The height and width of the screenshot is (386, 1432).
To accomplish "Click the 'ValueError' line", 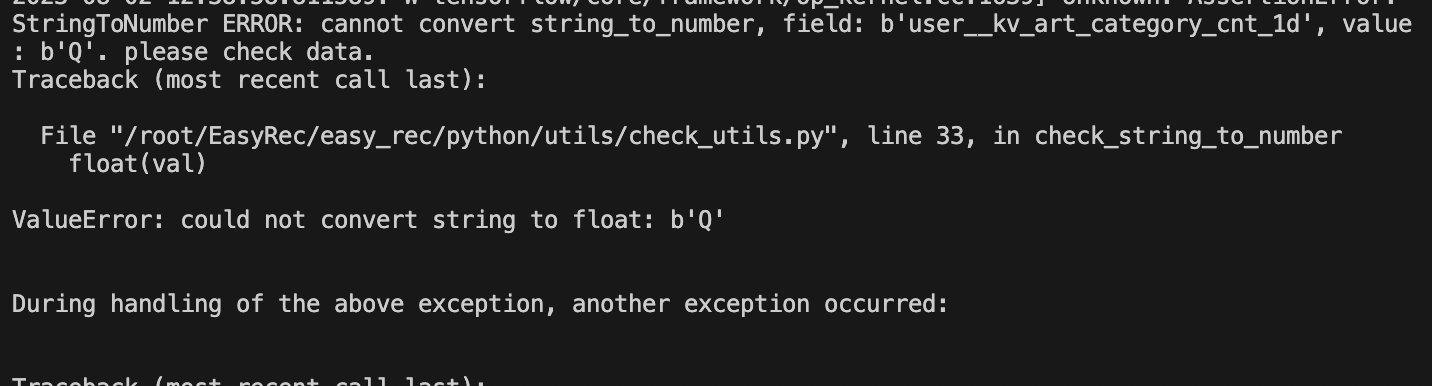I will tap(368, 220).
